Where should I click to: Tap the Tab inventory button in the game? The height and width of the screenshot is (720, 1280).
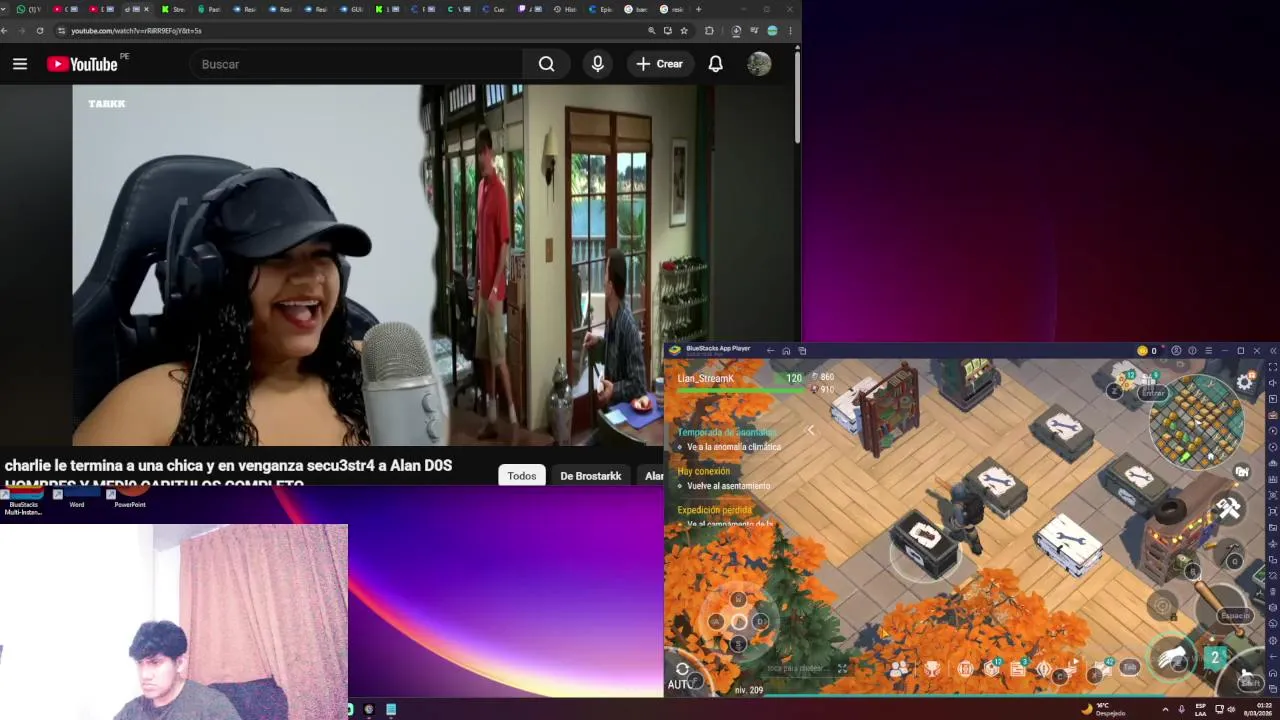coord(1130,667)
